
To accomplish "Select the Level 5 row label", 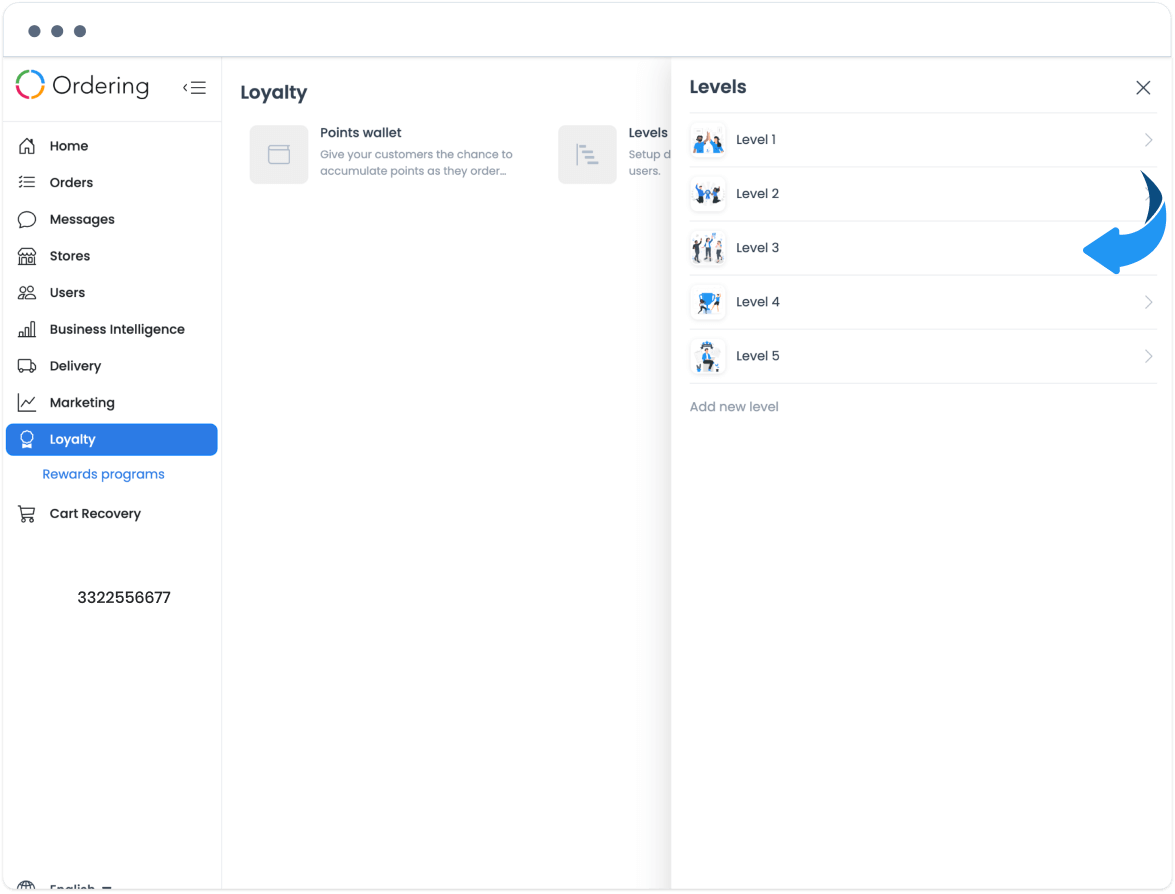I will 757,356.
